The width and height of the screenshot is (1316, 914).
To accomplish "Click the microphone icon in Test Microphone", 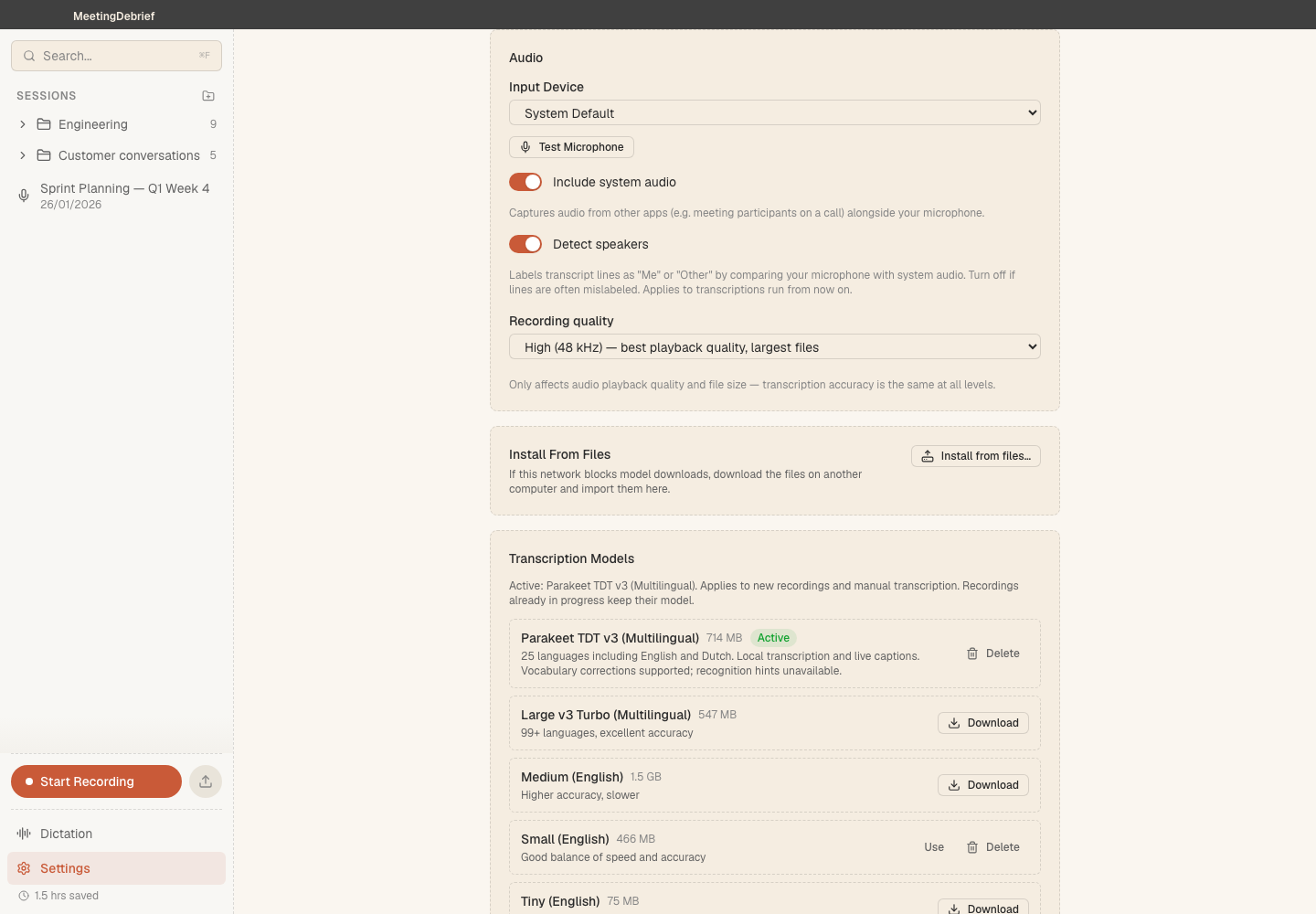I will 525,147.
